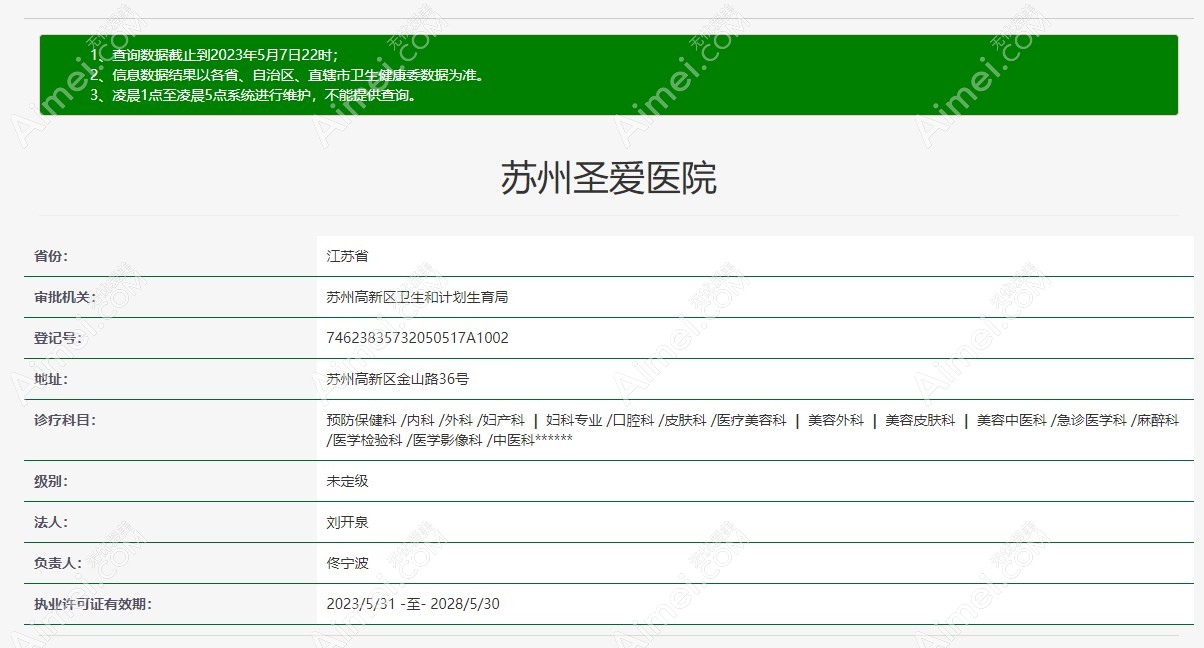Image resolution: width=1204 pixels, height=648 pixels.
Task: Select the 省份 label
Action: coord(51,256)
